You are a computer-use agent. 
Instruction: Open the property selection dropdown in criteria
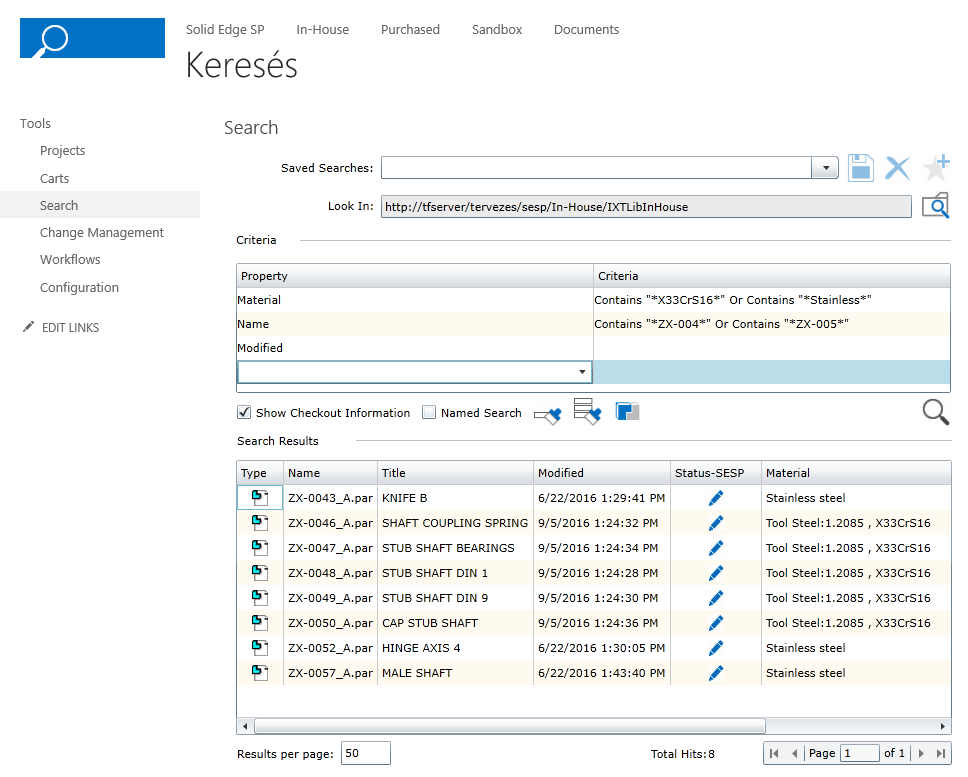[582, 372]
